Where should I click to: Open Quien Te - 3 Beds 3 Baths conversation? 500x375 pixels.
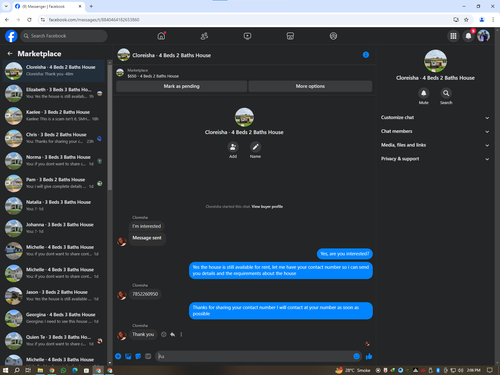(54, 341)
